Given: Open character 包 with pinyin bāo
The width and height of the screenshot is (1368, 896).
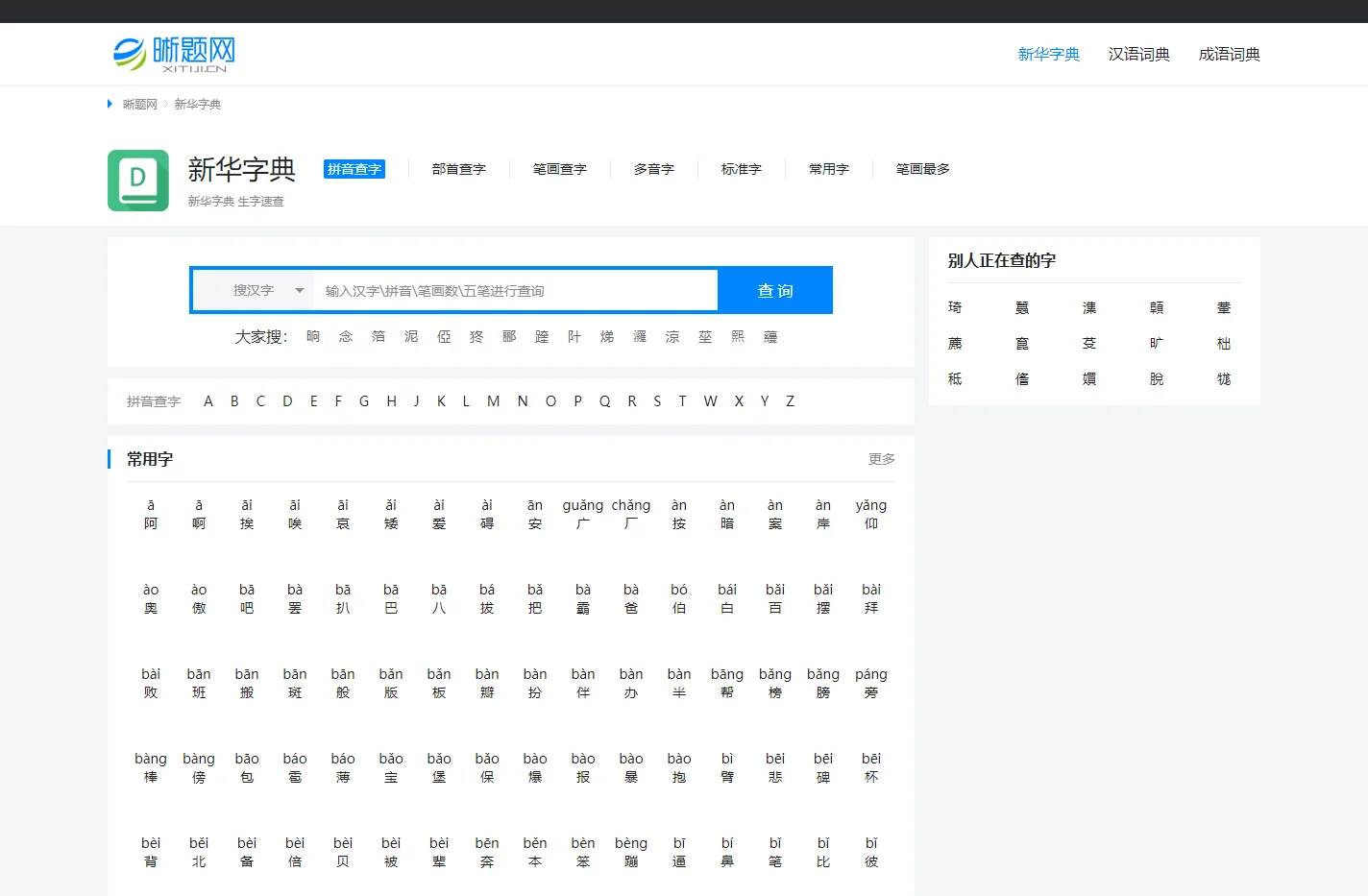Looking at the screenshot, I should click(x=247, y=767).
